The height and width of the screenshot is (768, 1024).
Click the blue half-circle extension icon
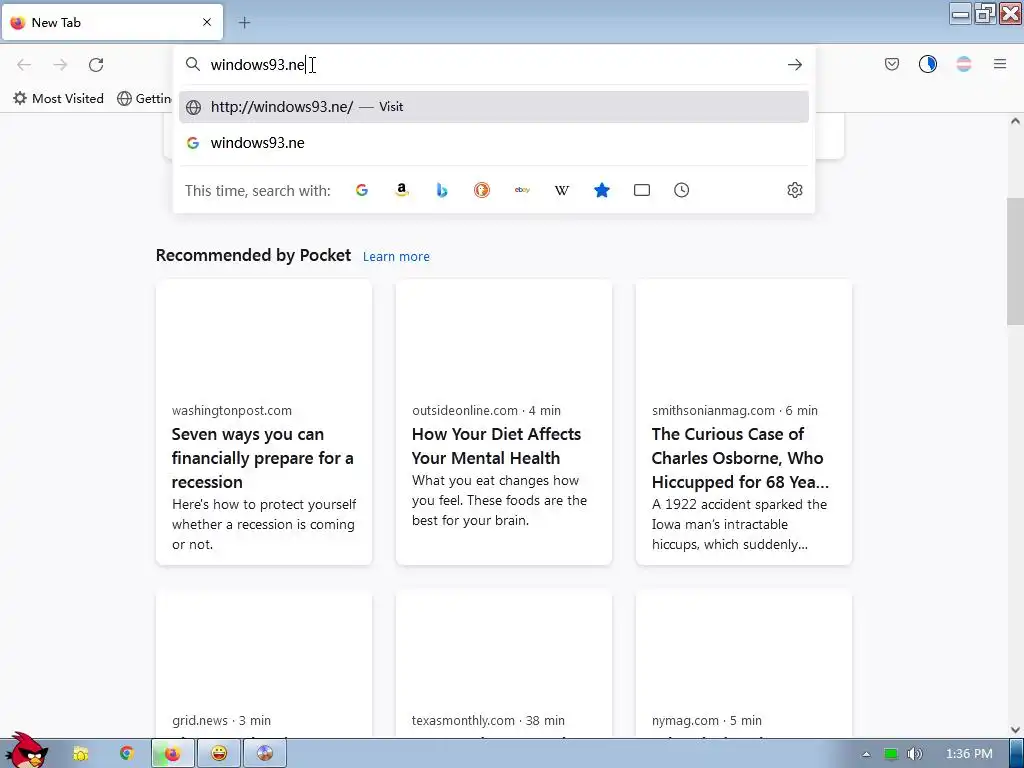(927, 64)
